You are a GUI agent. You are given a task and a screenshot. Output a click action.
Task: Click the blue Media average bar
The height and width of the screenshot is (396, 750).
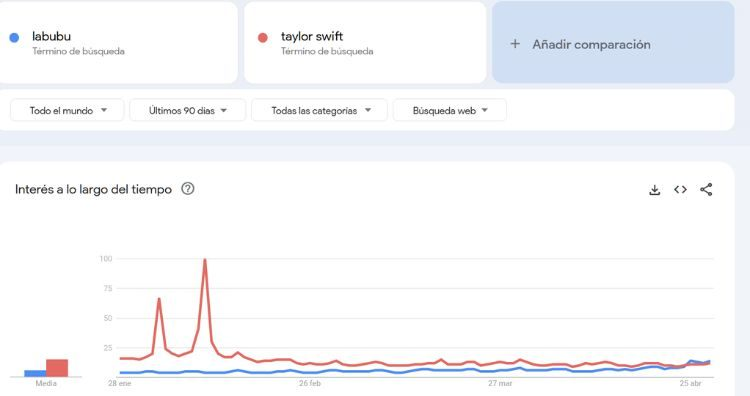tap(35, 374)
